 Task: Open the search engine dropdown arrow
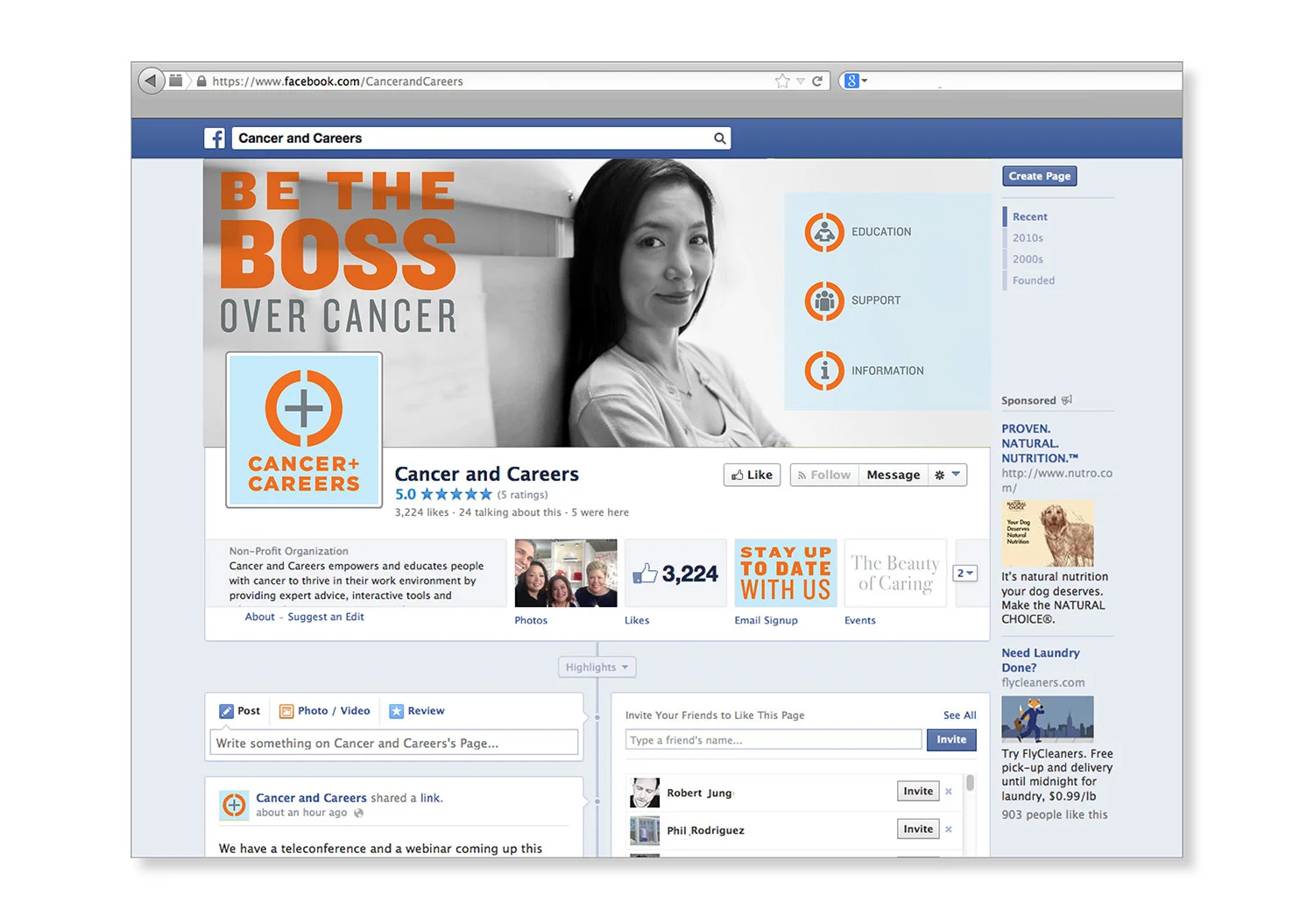865,81
